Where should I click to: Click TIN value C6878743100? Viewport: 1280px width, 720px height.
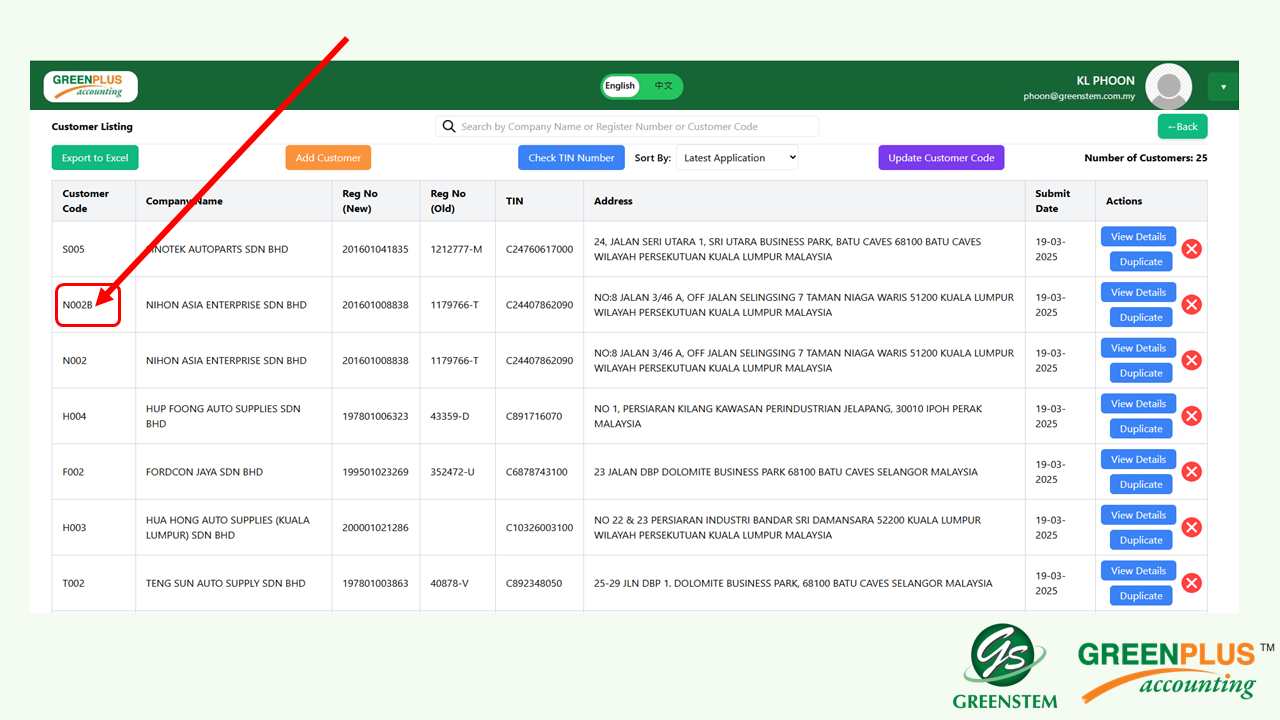tap(537, 472)
